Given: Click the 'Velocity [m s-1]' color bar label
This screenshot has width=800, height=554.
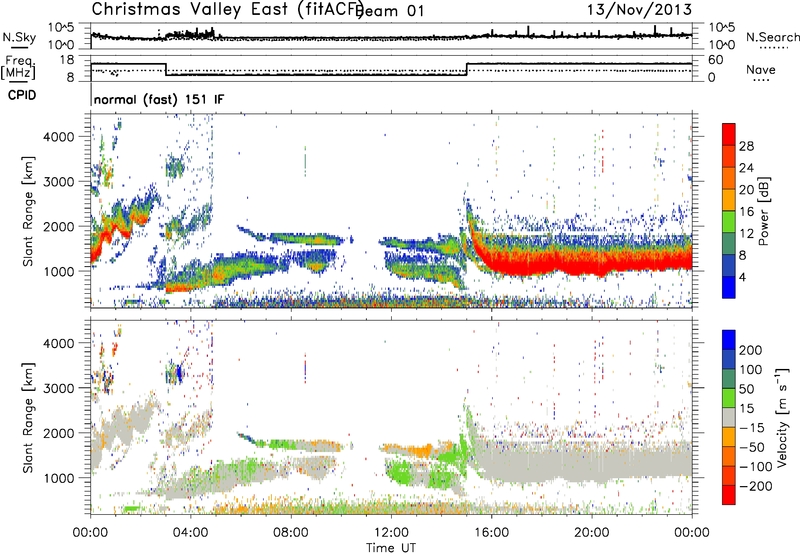Looking at the screenshot, I should (x=782, y=417).
